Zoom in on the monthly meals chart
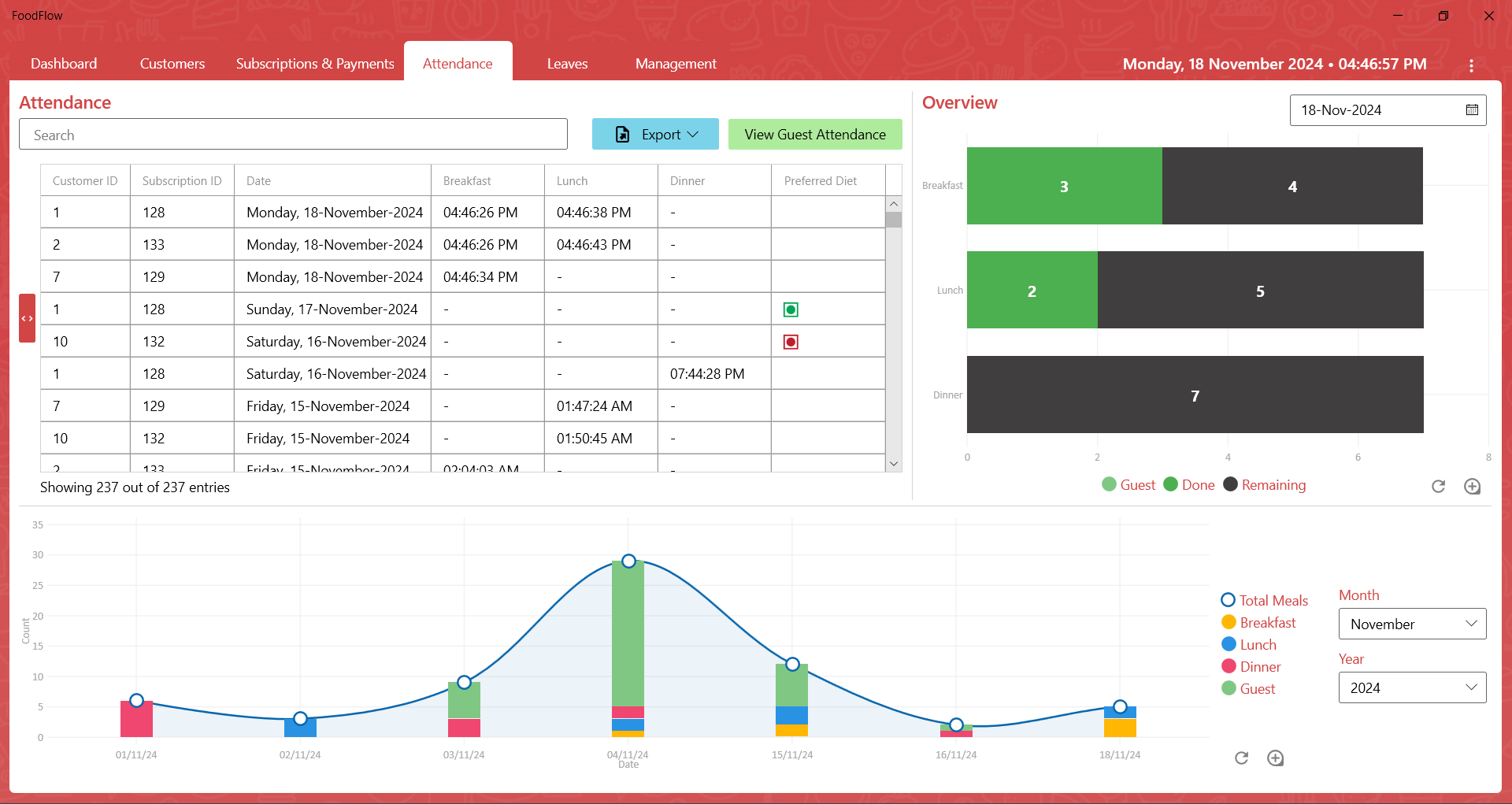Image resolution: width=1512 pixels, height=804 pixels. pyautogui.click(x=1275, y=758)
